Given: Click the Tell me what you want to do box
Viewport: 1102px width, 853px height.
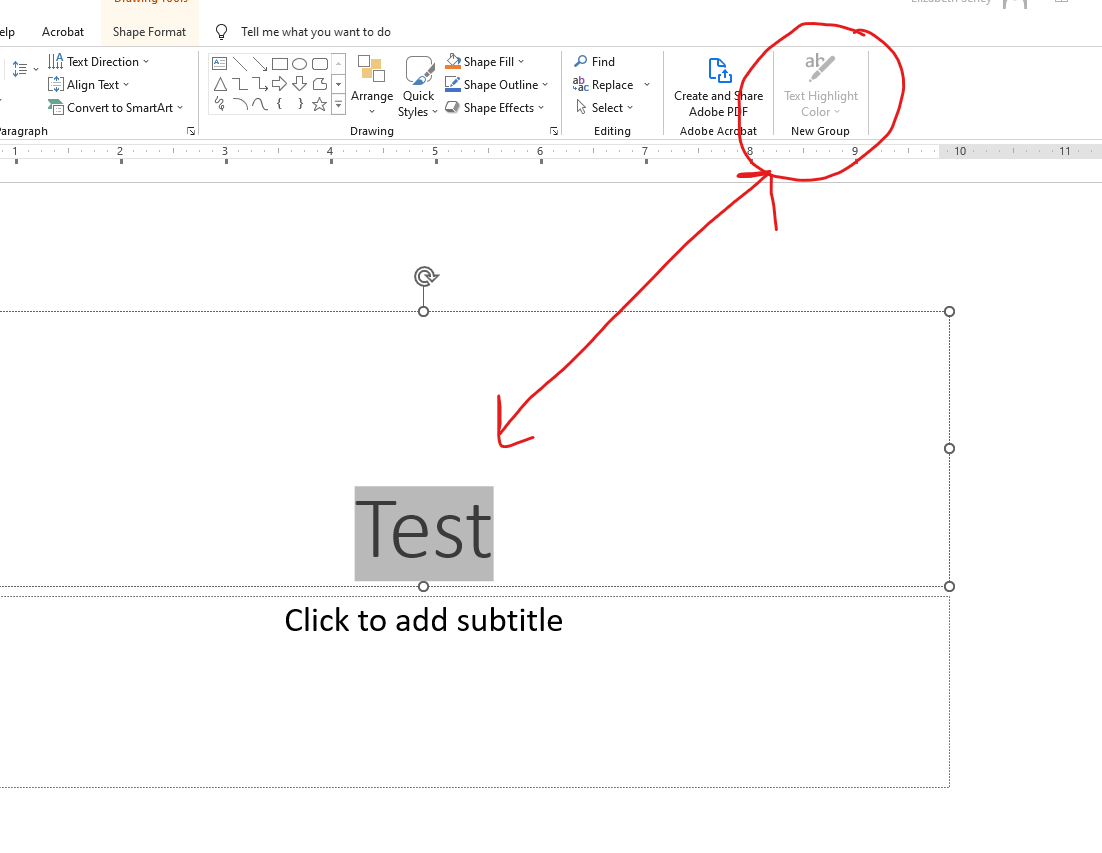Looking at the screenshot, I should click(316, 32).
